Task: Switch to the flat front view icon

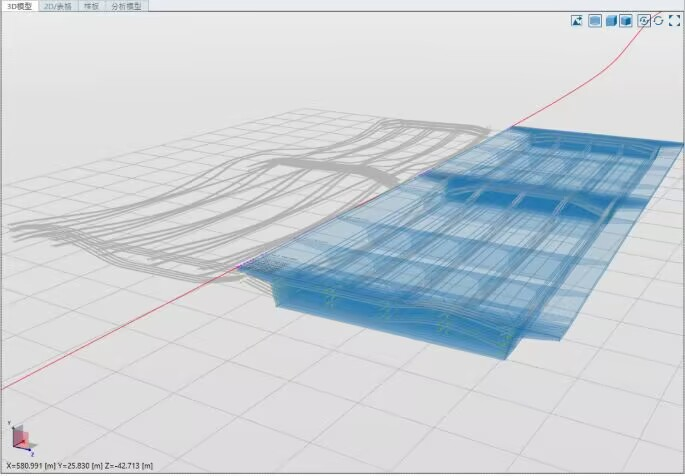Action: 594,20
